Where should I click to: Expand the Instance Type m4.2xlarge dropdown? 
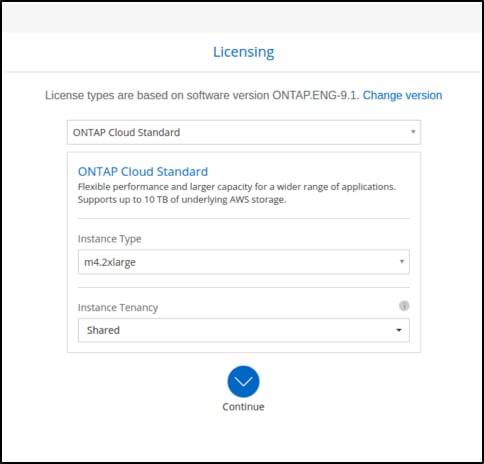(244, 262)
